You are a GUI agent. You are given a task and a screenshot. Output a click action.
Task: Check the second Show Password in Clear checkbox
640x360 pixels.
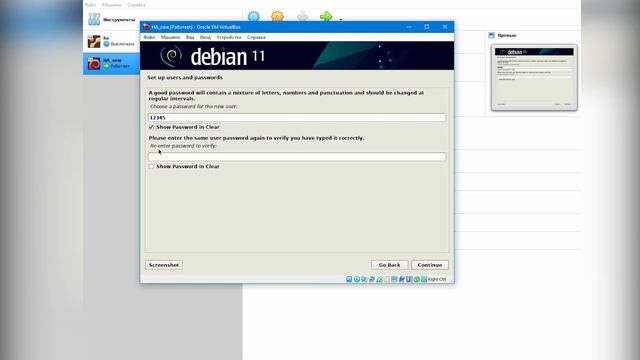click(151, 167)
